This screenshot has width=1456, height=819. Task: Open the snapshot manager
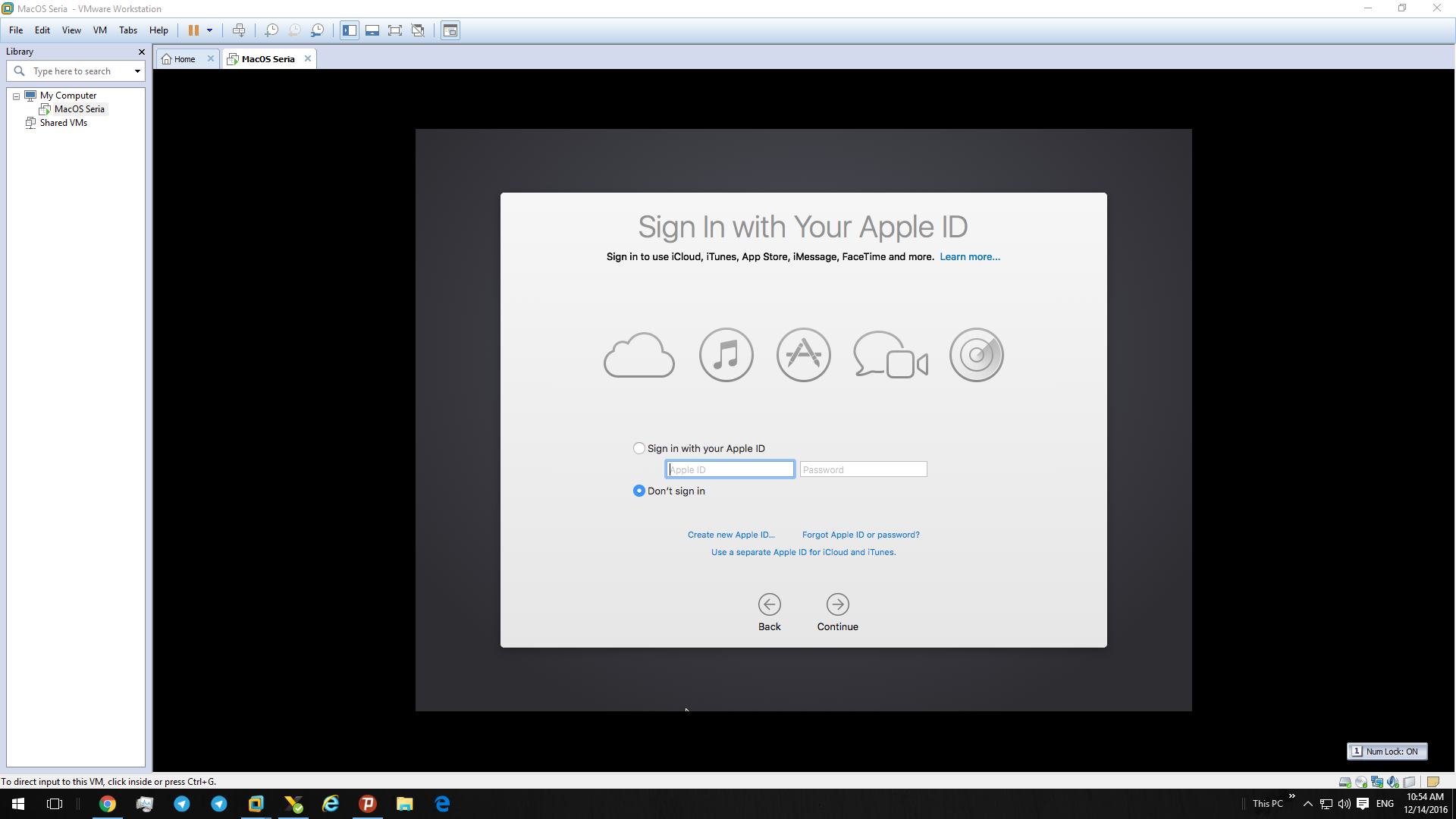318,30
